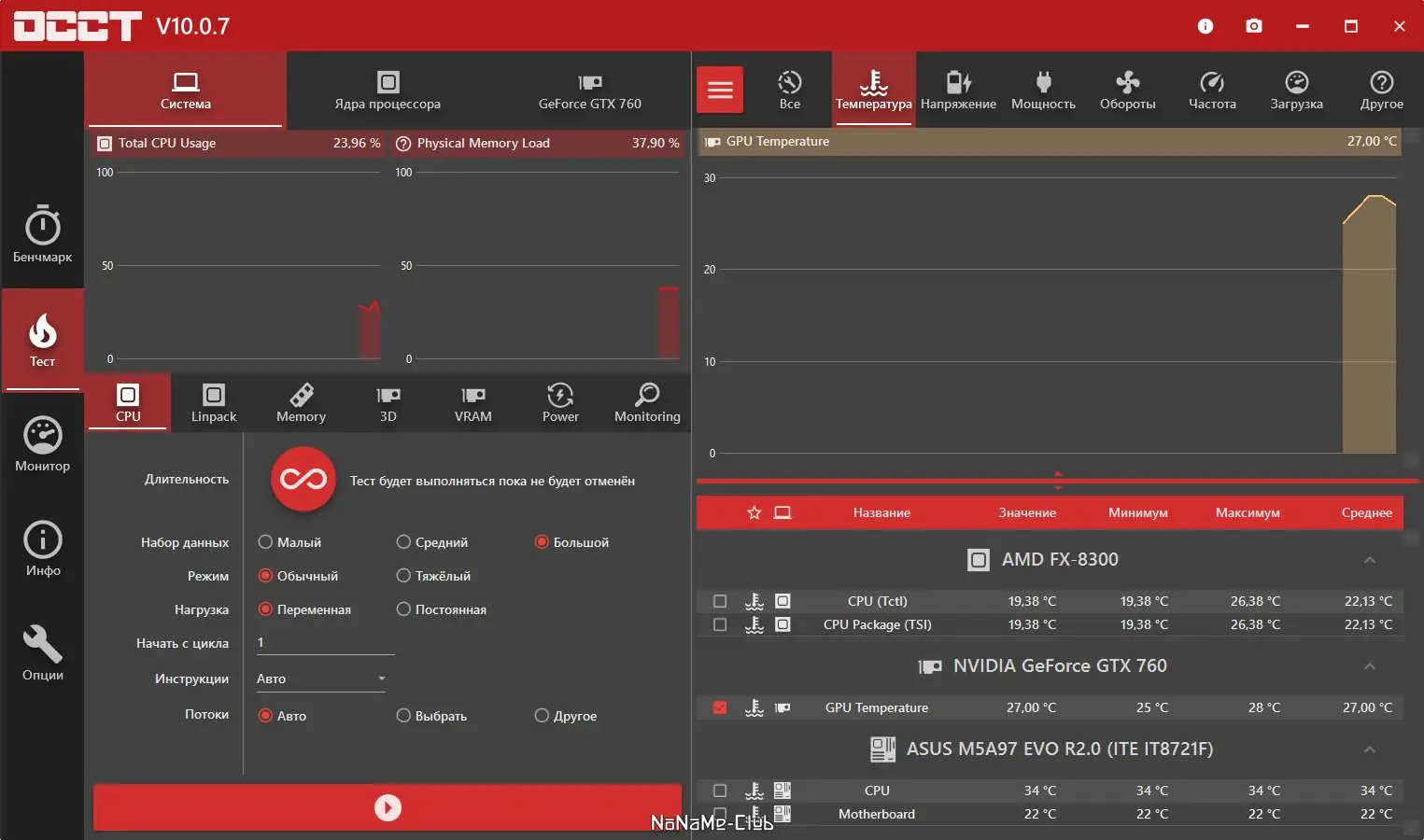Open the Монитор gauge section
The height and width of the screenshot is (840, 1424).
pos(42,443)
